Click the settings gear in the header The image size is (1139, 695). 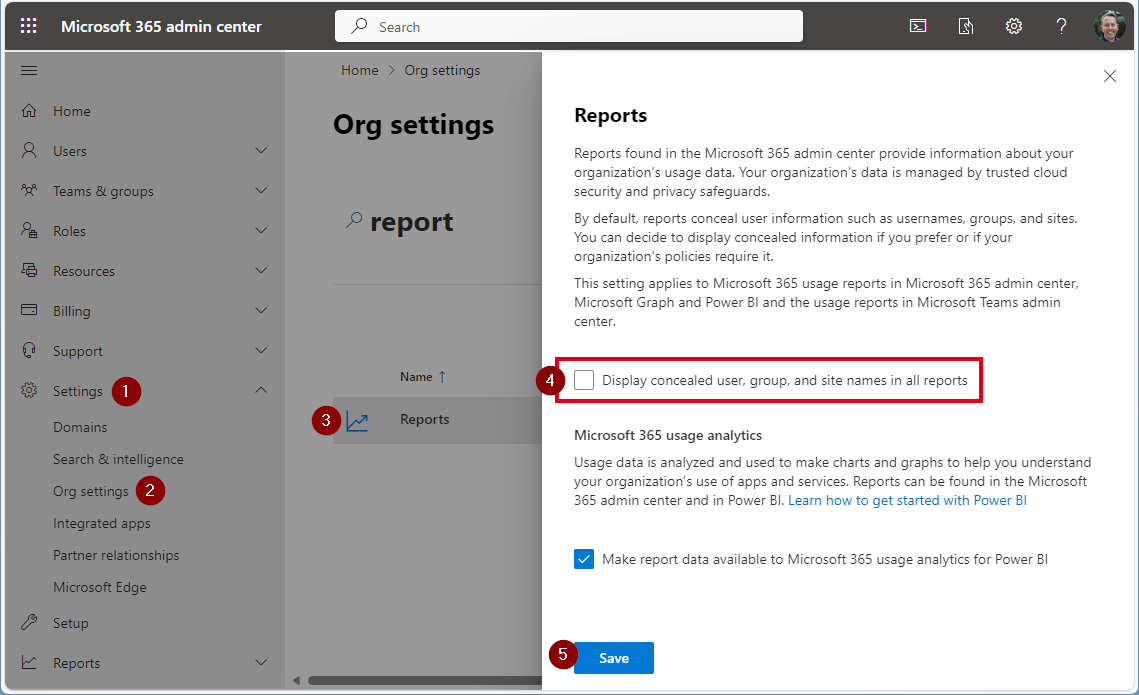1013,26
